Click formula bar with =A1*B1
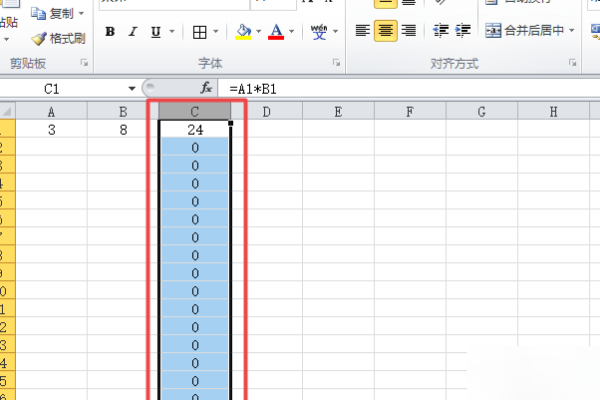This screenshot has width=600, height=400. pos(409,89)
